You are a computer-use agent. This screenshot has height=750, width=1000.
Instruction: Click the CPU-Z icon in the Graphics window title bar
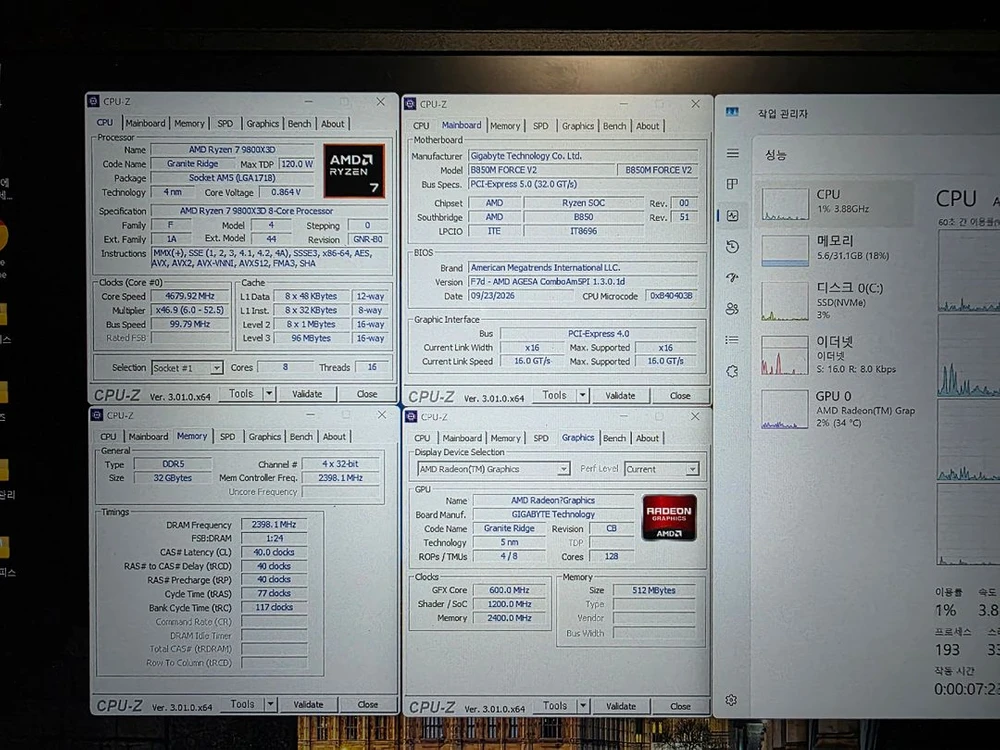tap(411, 416)
